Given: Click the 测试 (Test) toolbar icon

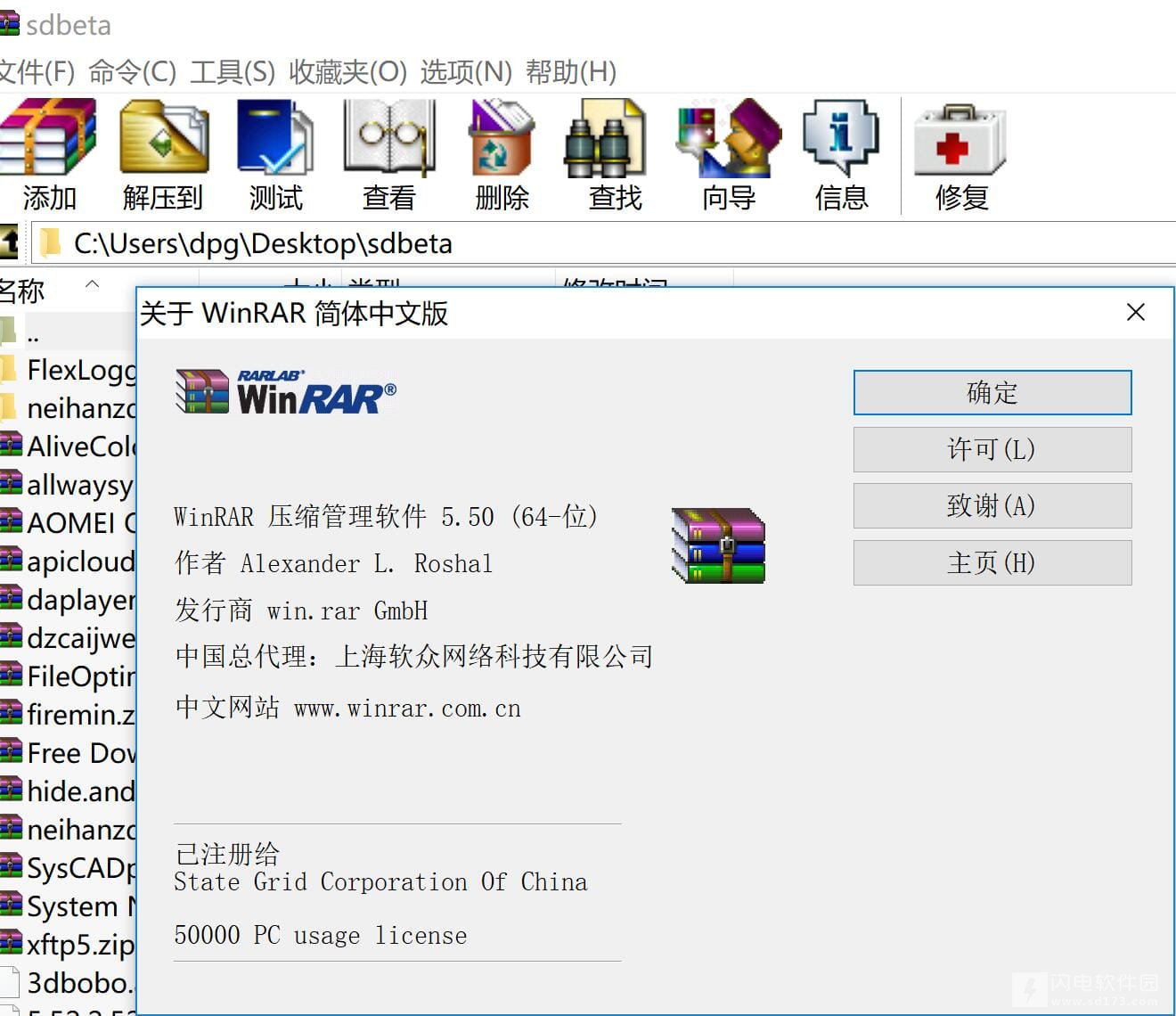Looking at the screenshot, I should [x=275, y=136].
